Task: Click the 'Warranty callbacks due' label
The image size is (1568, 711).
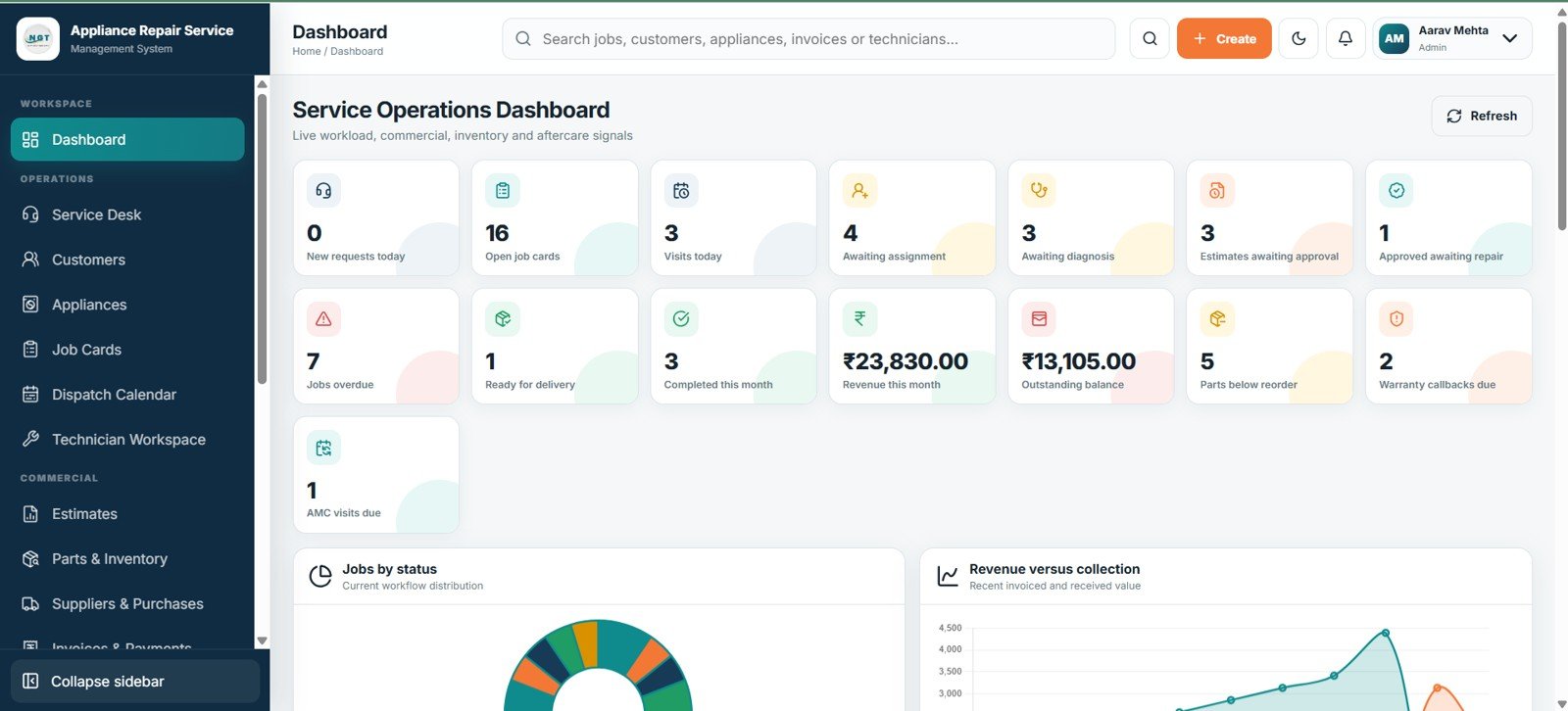Action: point(1438,385)
